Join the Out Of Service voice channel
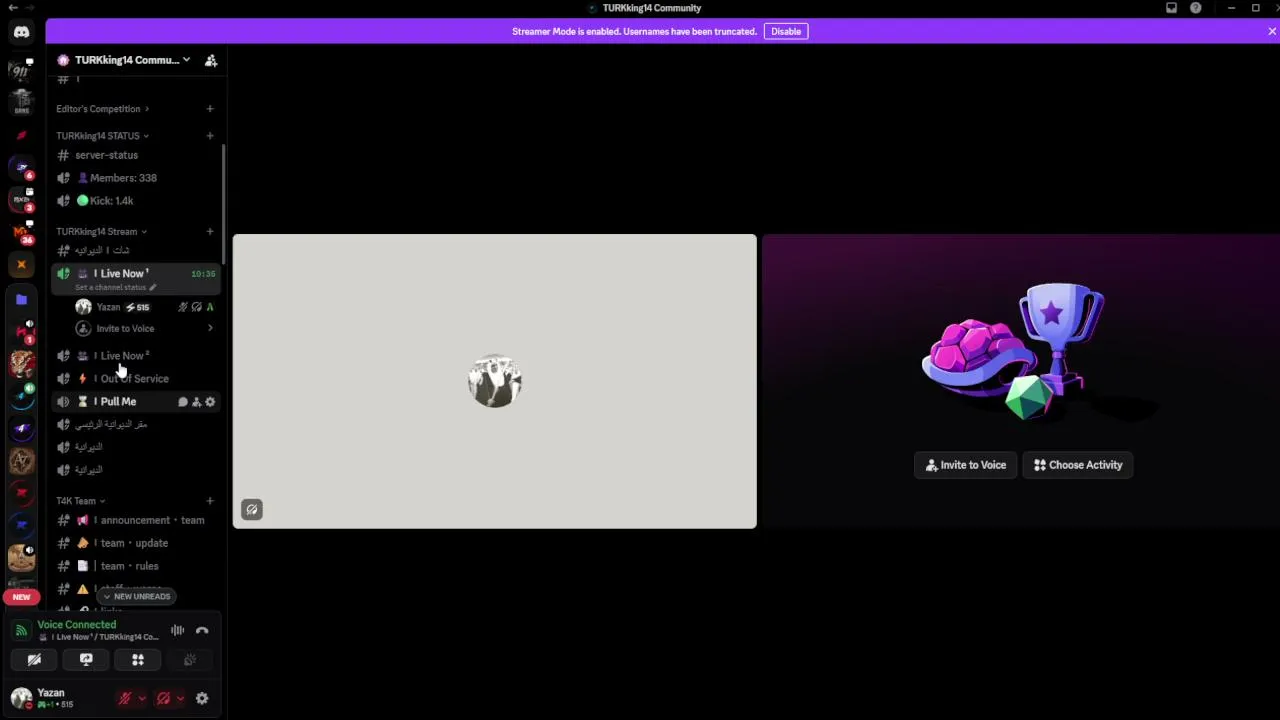 (136, 379)
